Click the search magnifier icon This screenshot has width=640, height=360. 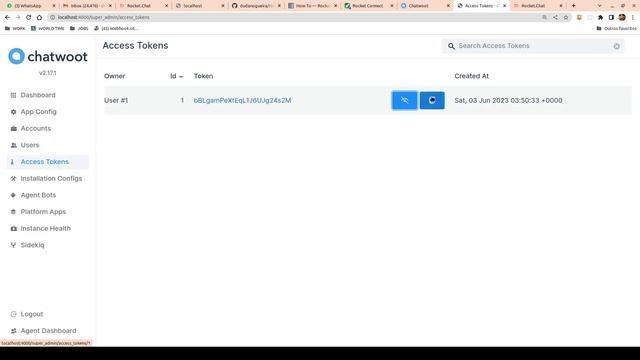(451, 46)
